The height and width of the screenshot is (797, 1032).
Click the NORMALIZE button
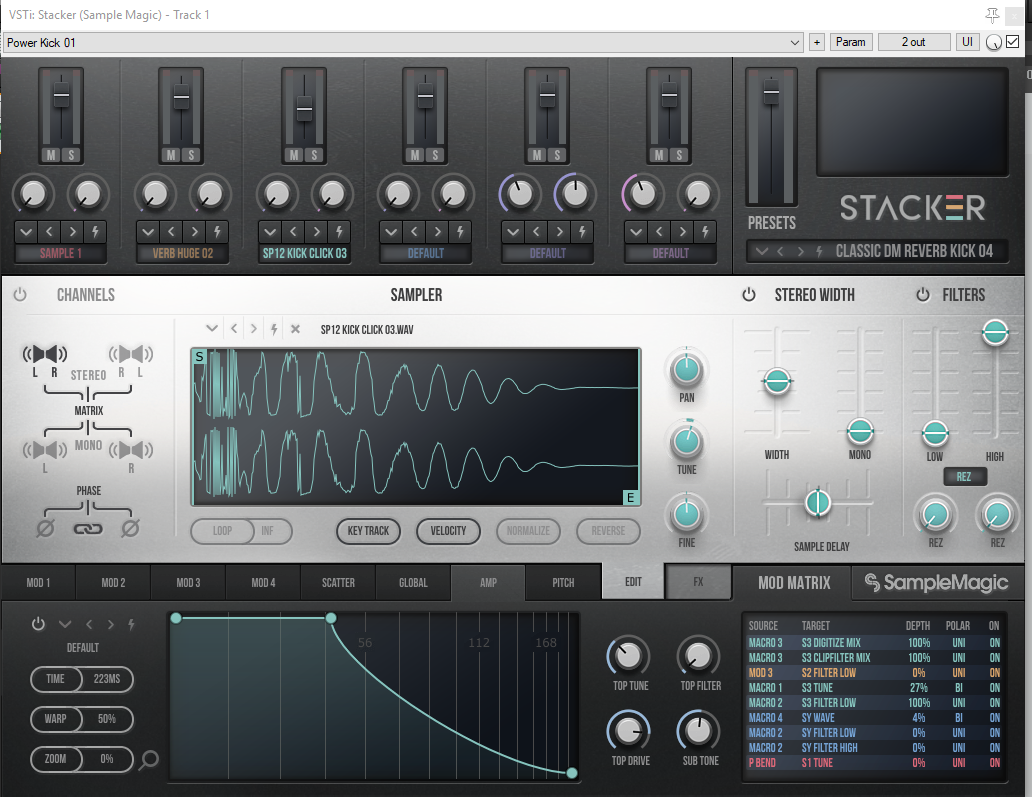529,531
